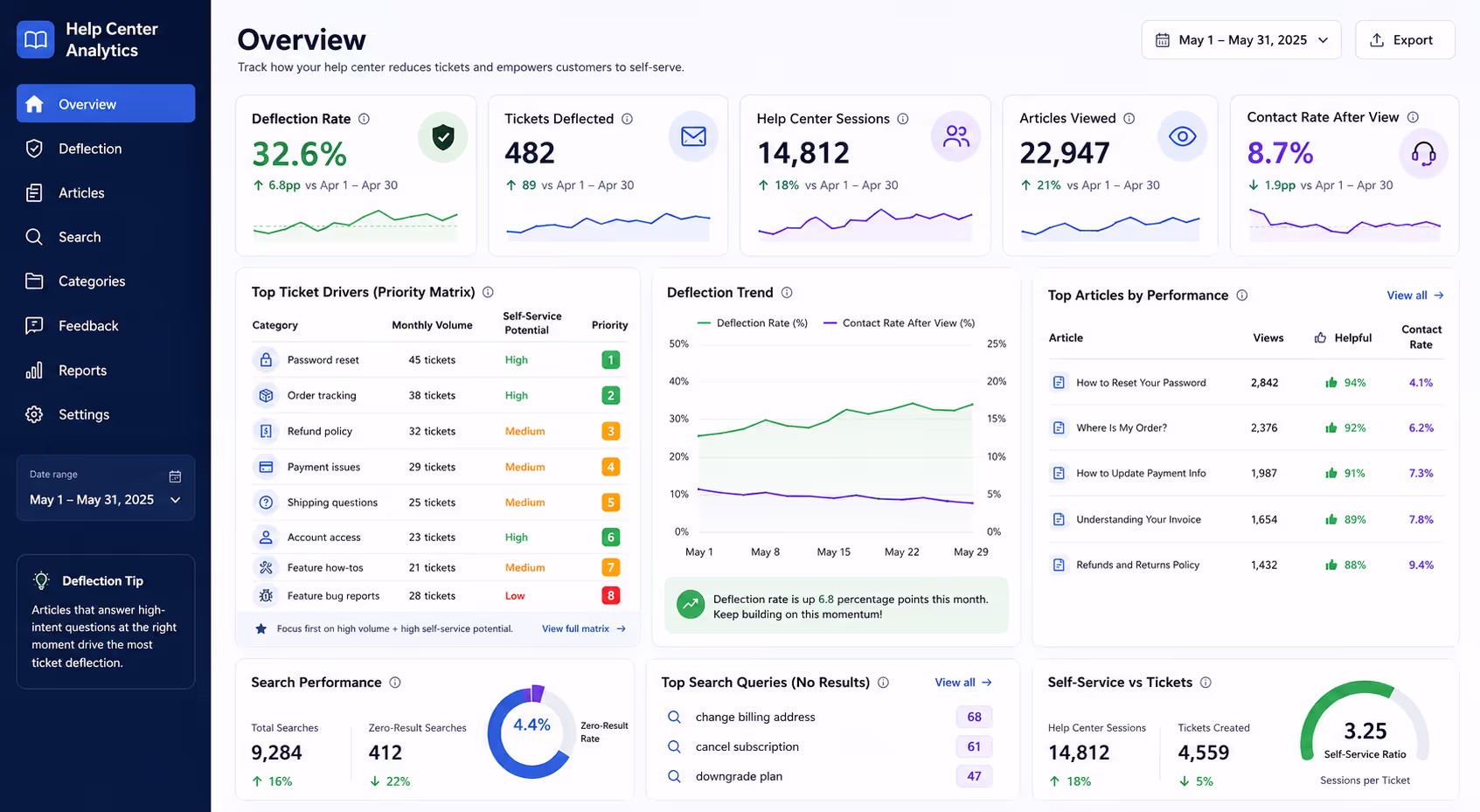
Task: Click the lock icon beside Password reset
Action: [x=266, y=359]
